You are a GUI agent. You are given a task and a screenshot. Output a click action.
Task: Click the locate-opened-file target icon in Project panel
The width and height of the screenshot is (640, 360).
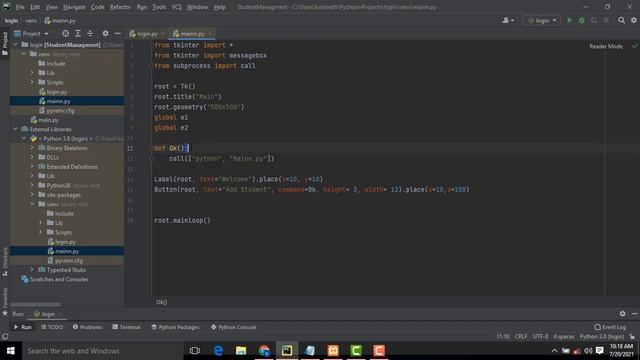pyautogui.click(x=65, y=33)
